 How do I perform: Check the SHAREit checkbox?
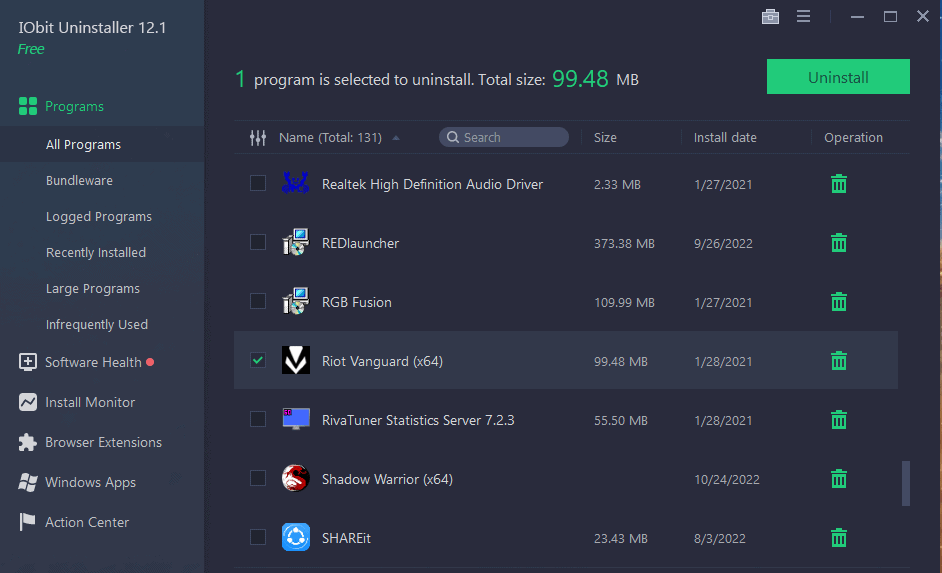[x=258, y=537]
